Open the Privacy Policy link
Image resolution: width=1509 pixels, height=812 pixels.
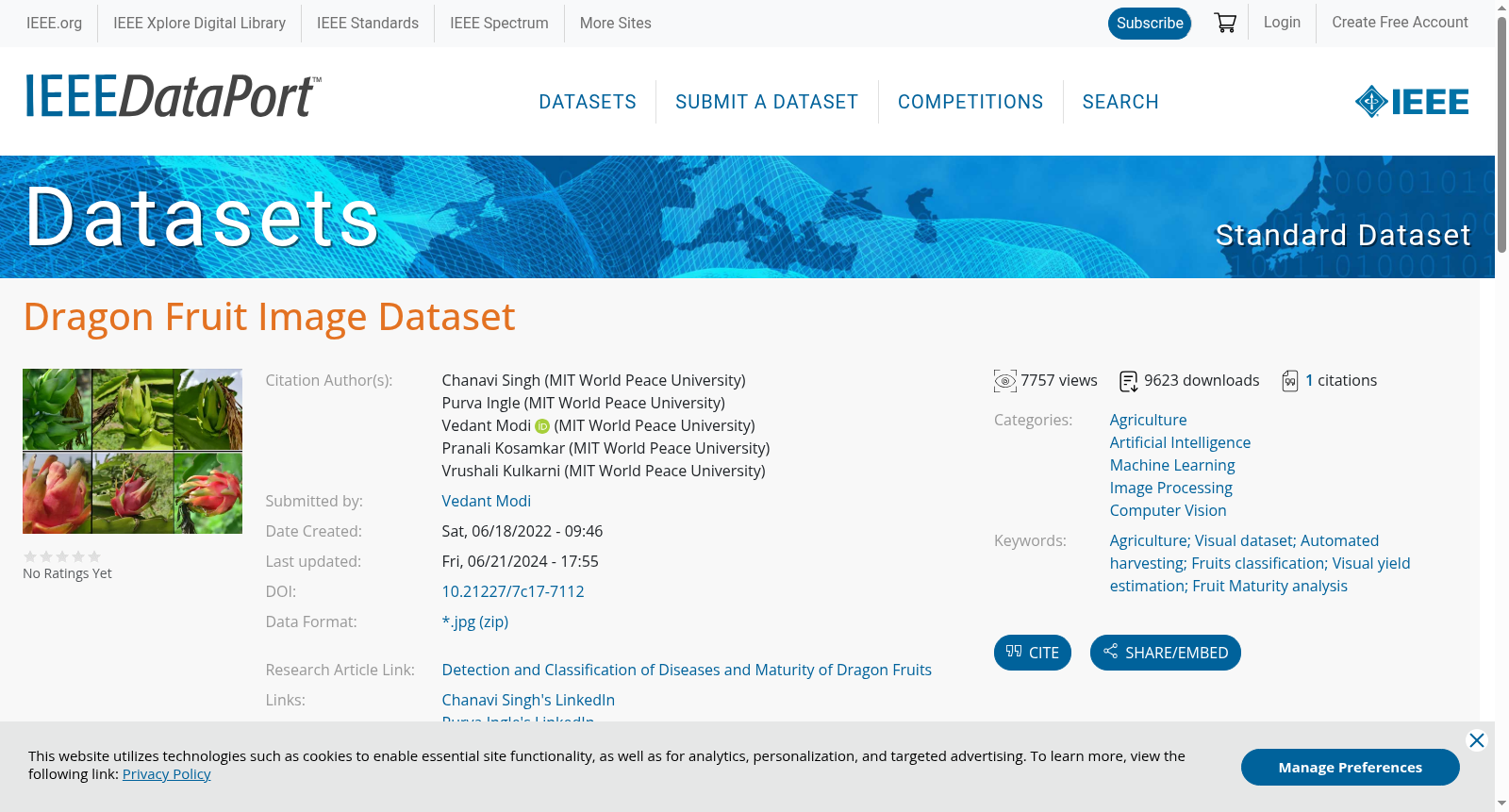[x=167, y=774]
